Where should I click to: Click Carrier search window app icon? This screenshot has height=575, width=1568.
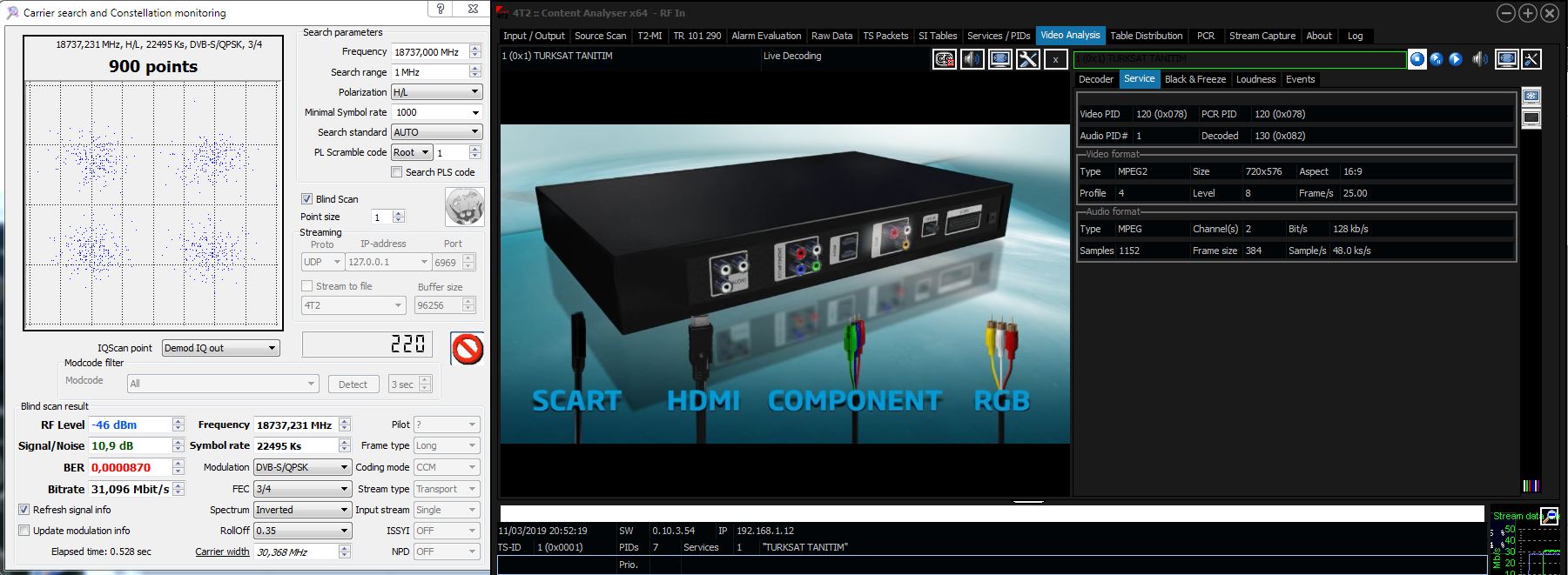[x=12, y=12]
